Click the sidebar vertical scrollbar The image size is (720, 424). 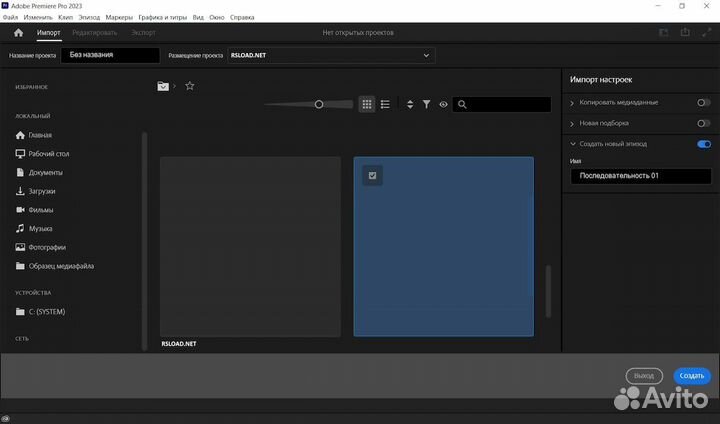click(145, 241)
